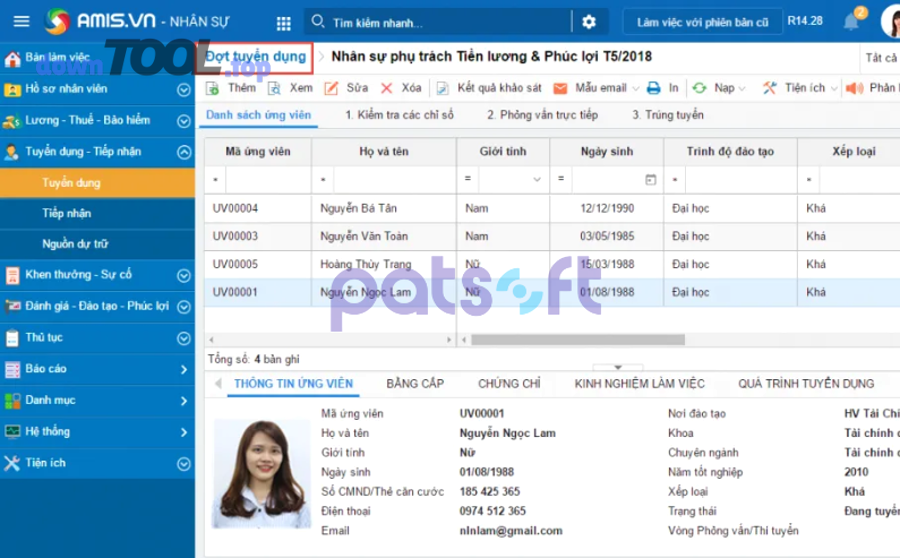The height and width of the screenshot is (558, 900).
Task: Open the hamburger menu icon
Action: click(21, 22)
